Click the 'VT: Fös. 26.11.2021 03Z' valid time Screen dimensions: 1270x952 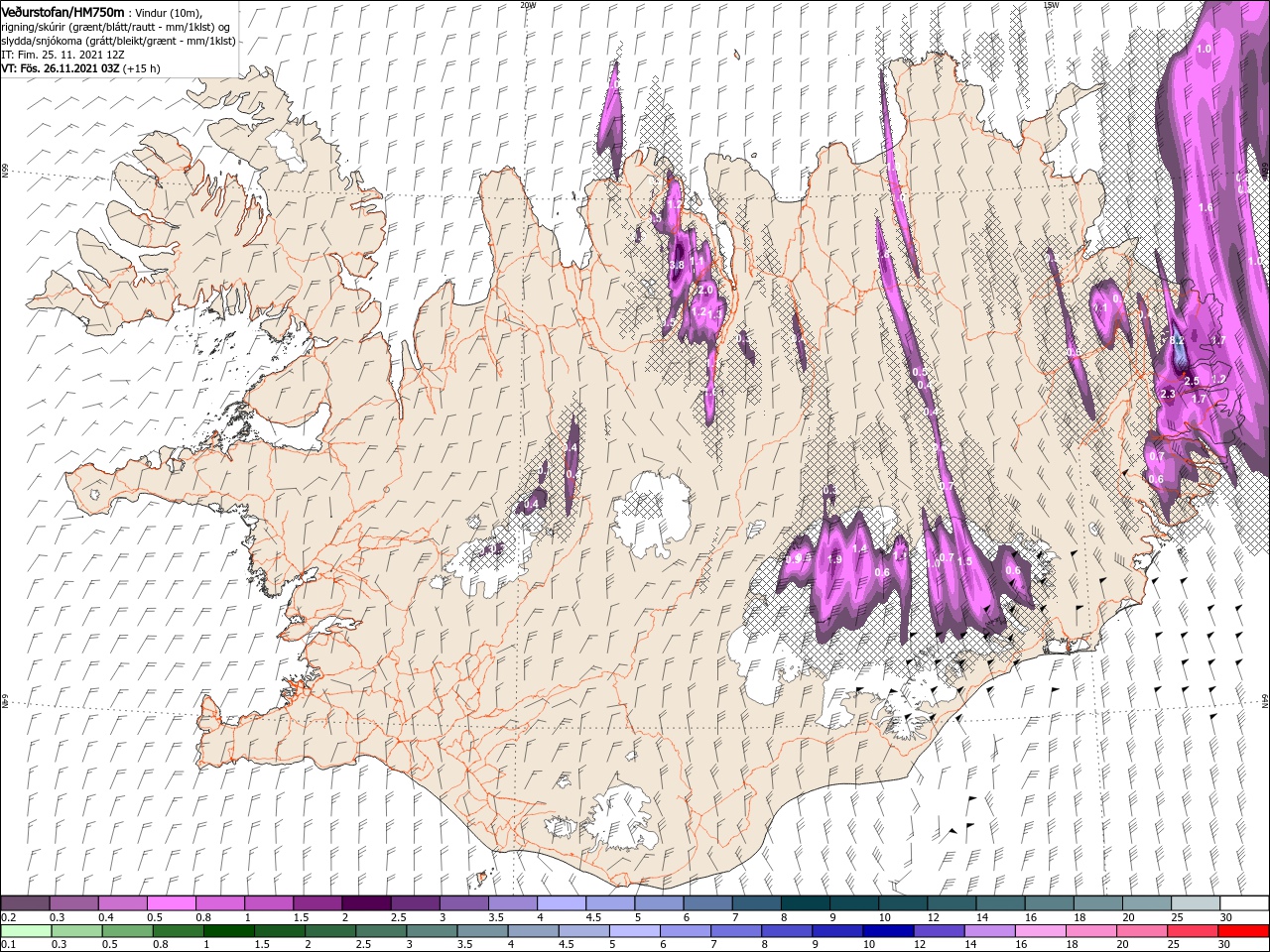tap(62, 68)
